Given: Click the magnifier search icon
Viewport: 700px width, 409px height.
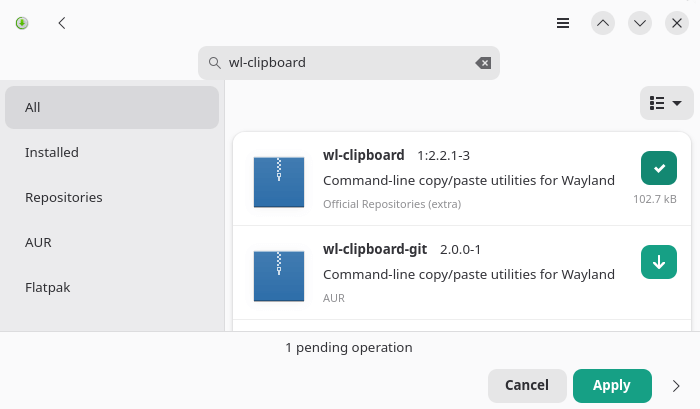Looking at the screenshot, I should (214, 63).
